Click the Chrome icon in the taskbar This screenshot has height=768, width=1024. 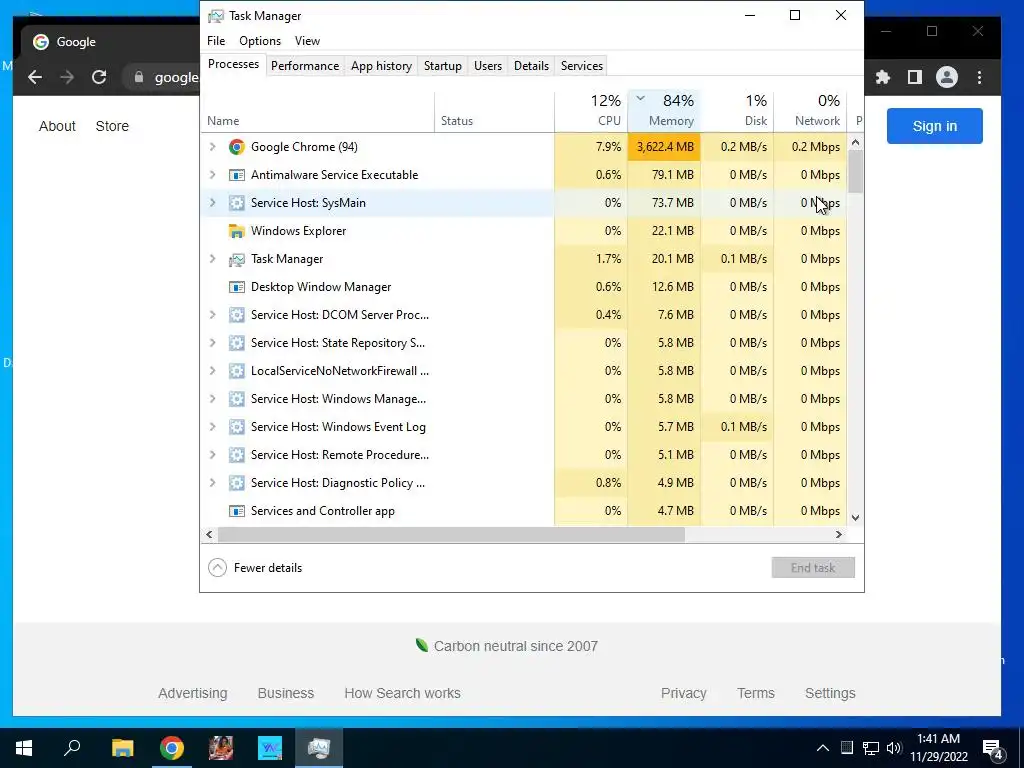172,748
